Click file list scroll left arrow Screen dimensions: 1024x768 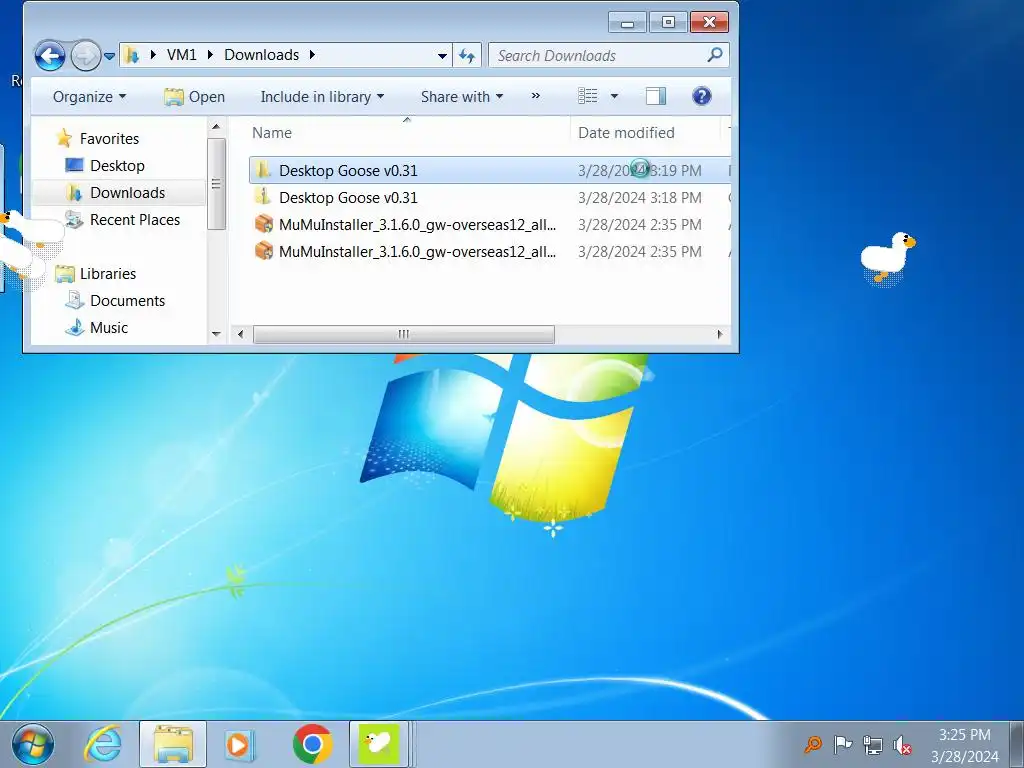pyautogui.click(x=240, y=334)
